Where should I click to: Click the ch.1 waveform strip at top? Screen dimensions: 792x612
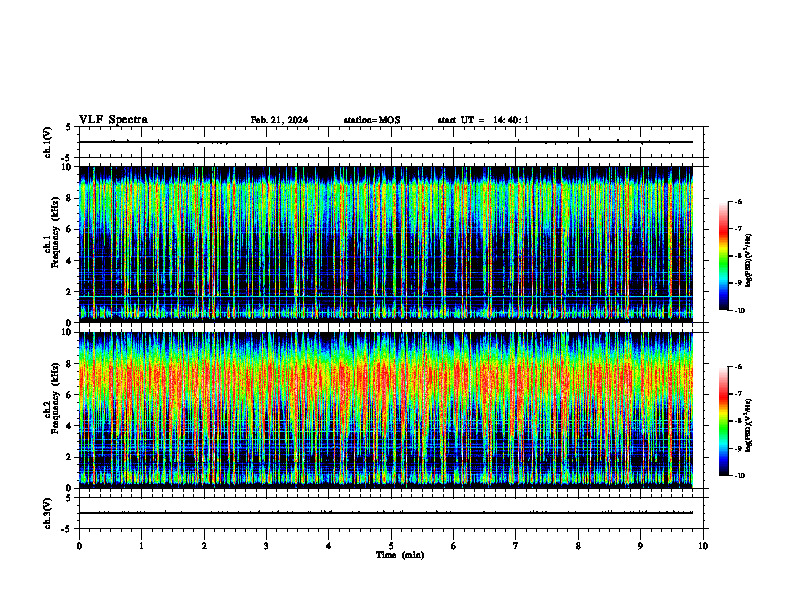coord(391,142)
